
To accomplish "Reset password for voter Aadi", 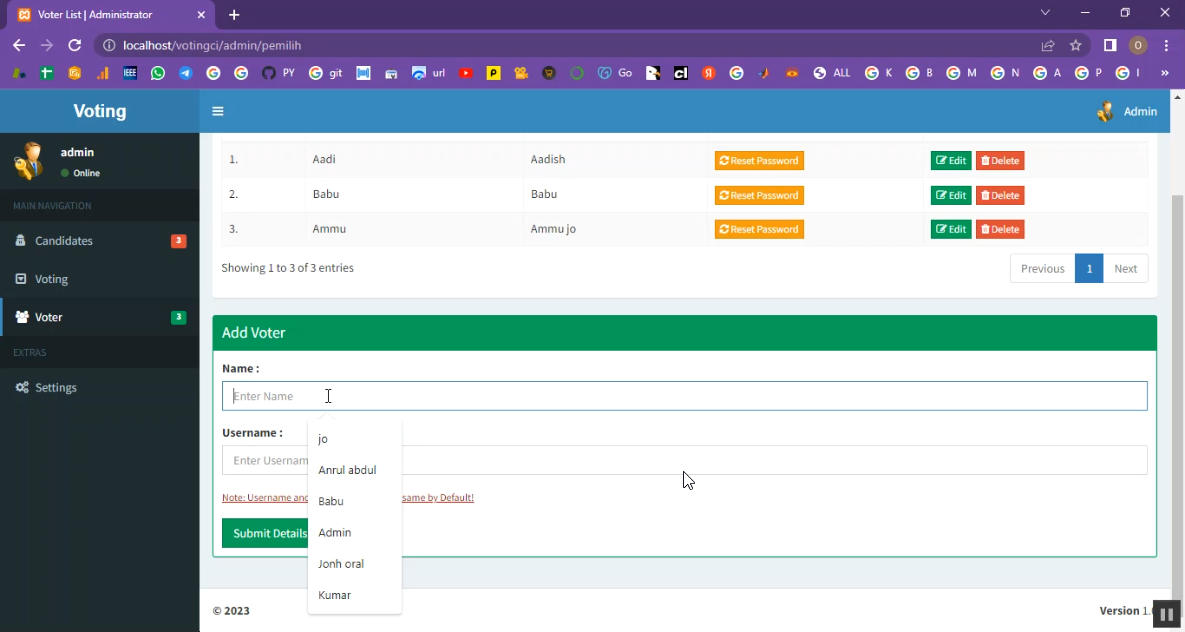I will tap(759, 161).
